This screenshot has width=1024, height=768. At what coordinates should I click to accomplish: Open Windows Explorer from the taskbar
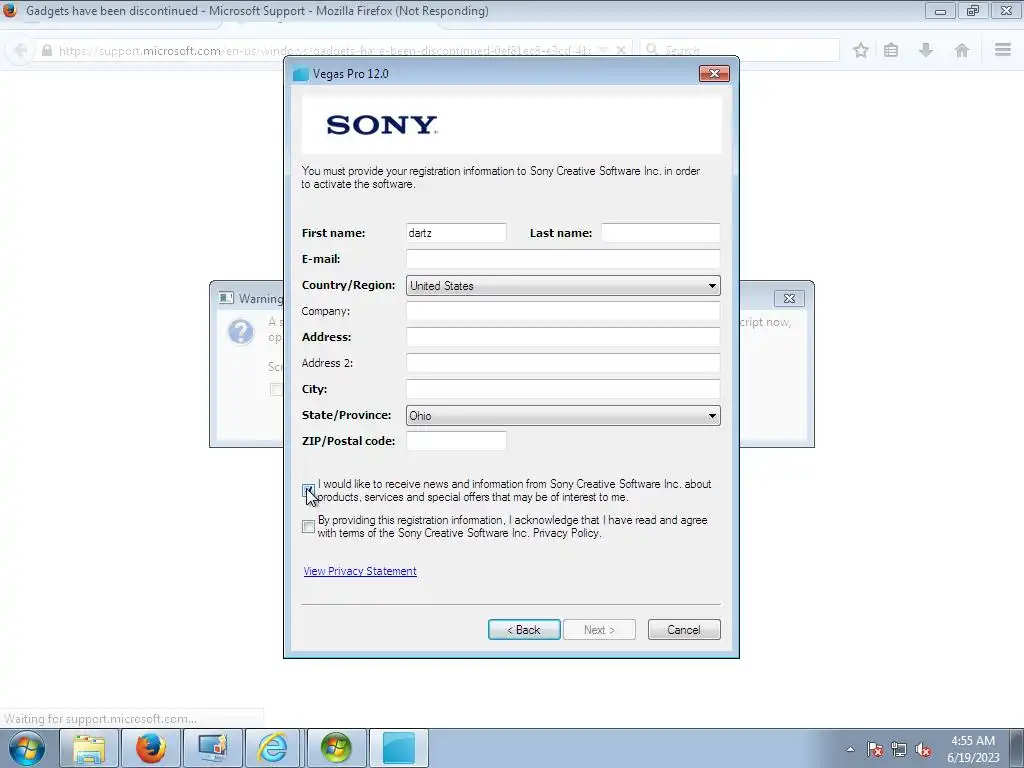point(89,748)
